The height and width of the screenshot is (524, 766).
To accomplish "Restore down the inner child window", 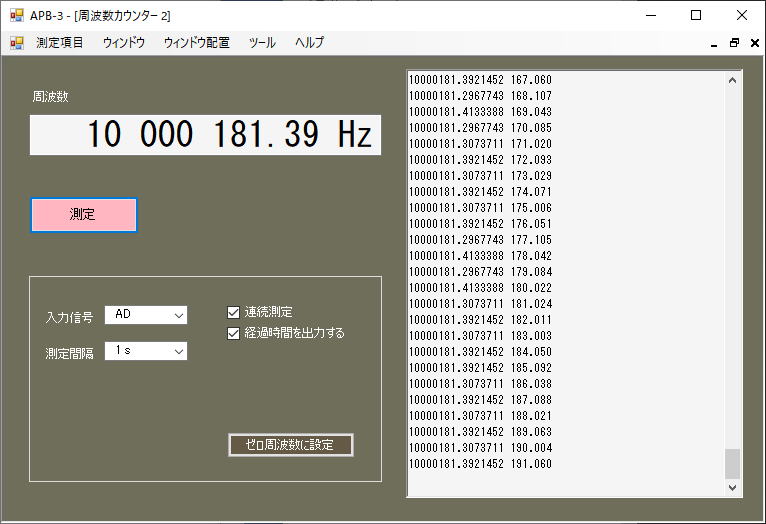I will (734, 43).
